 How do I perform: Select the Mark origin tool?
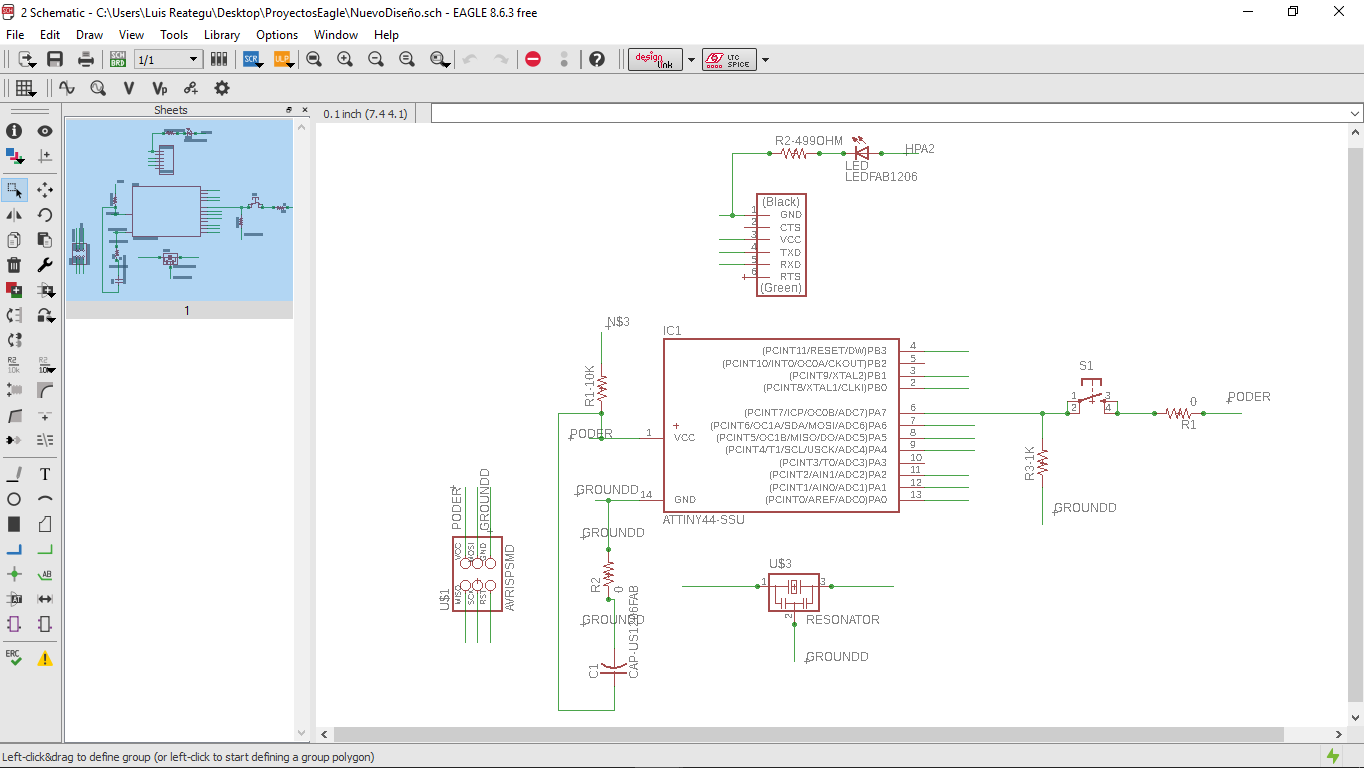45,156
